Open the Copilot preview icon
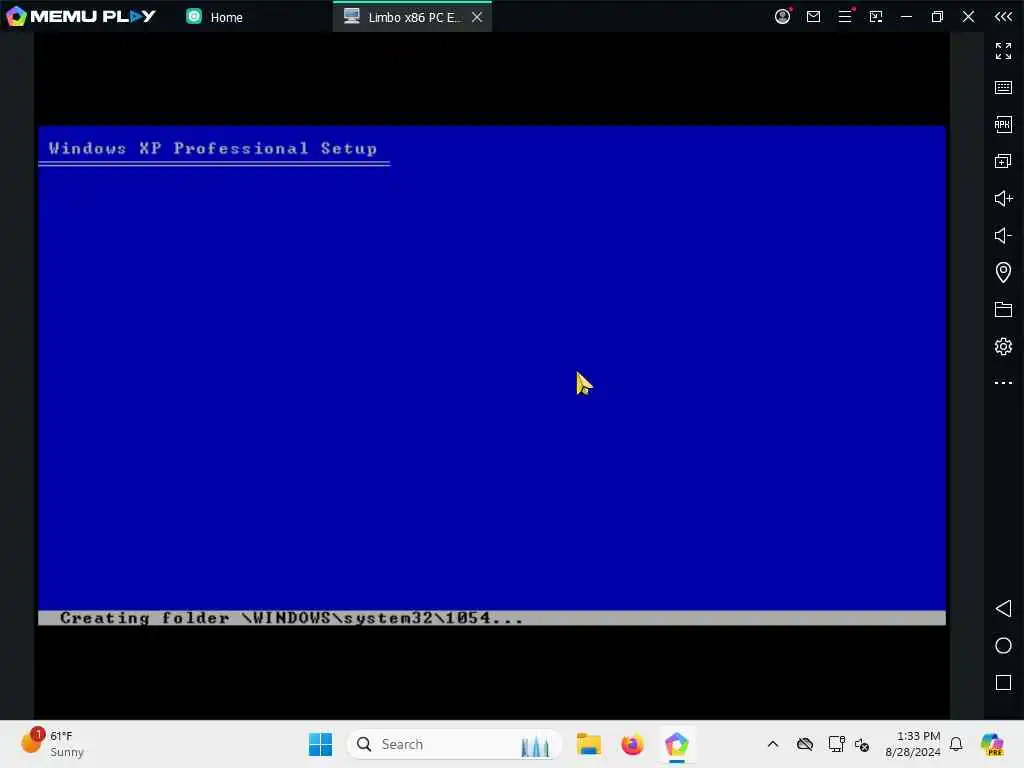 click(993, 744)
